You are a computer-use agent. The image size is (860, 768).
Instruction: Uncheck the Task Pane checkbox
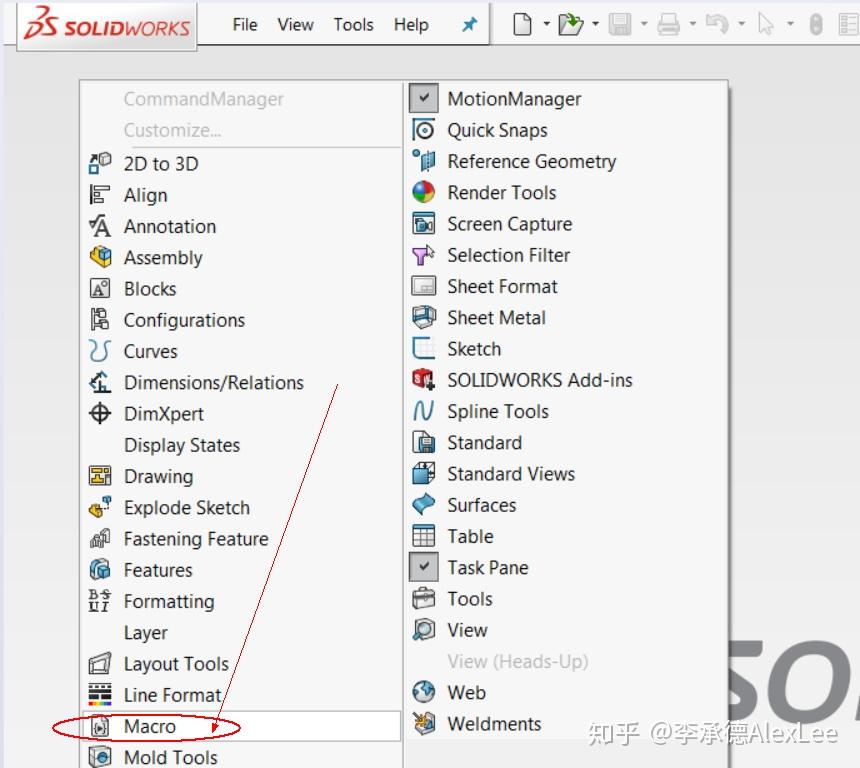[x=424, y=567]
